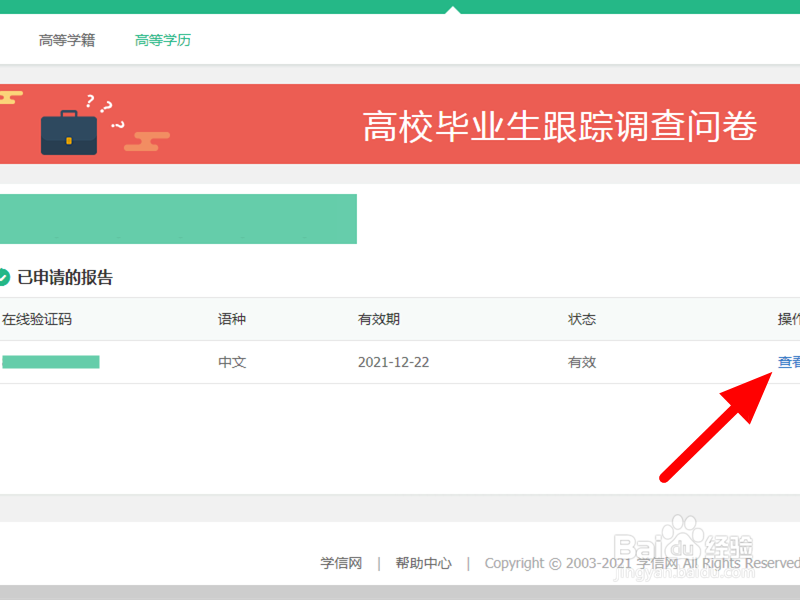The image size is (800, 600).
Task: Open the 学信网 footer link
Action: pyautogui.click(x=341, y=563)
